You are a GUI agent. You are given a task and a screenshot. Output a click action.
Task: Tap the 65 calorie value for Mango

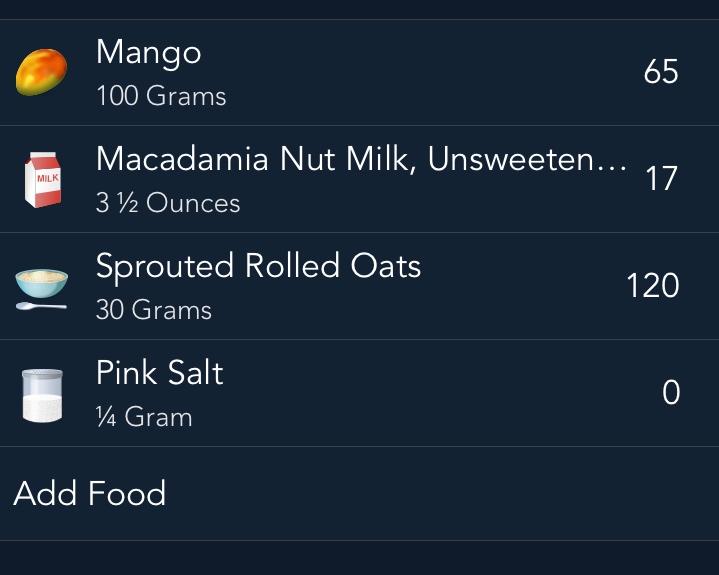pyautogui.click(x=661, y=72)
